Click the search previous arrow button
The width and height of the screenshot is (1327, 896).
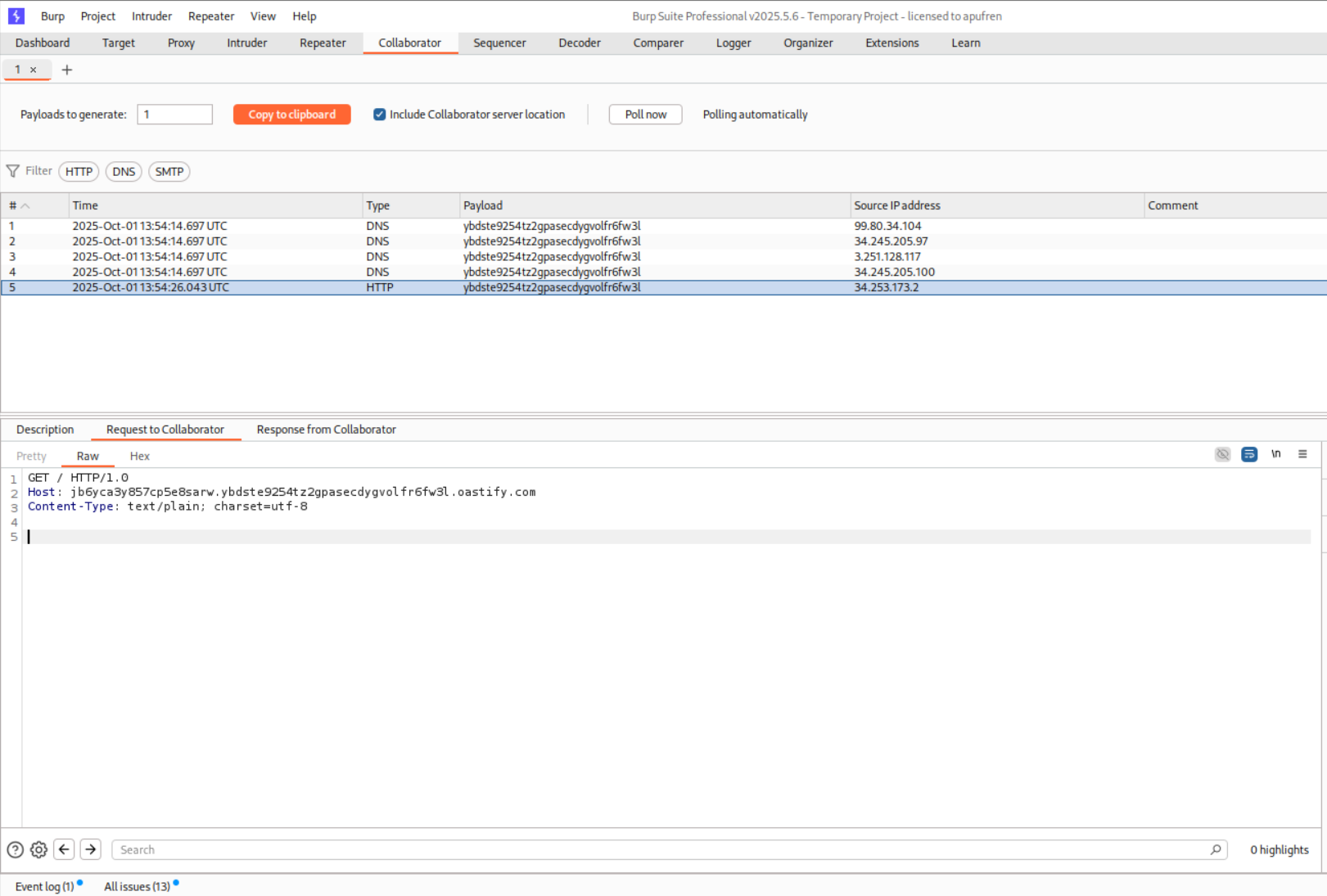pos(64,849)
